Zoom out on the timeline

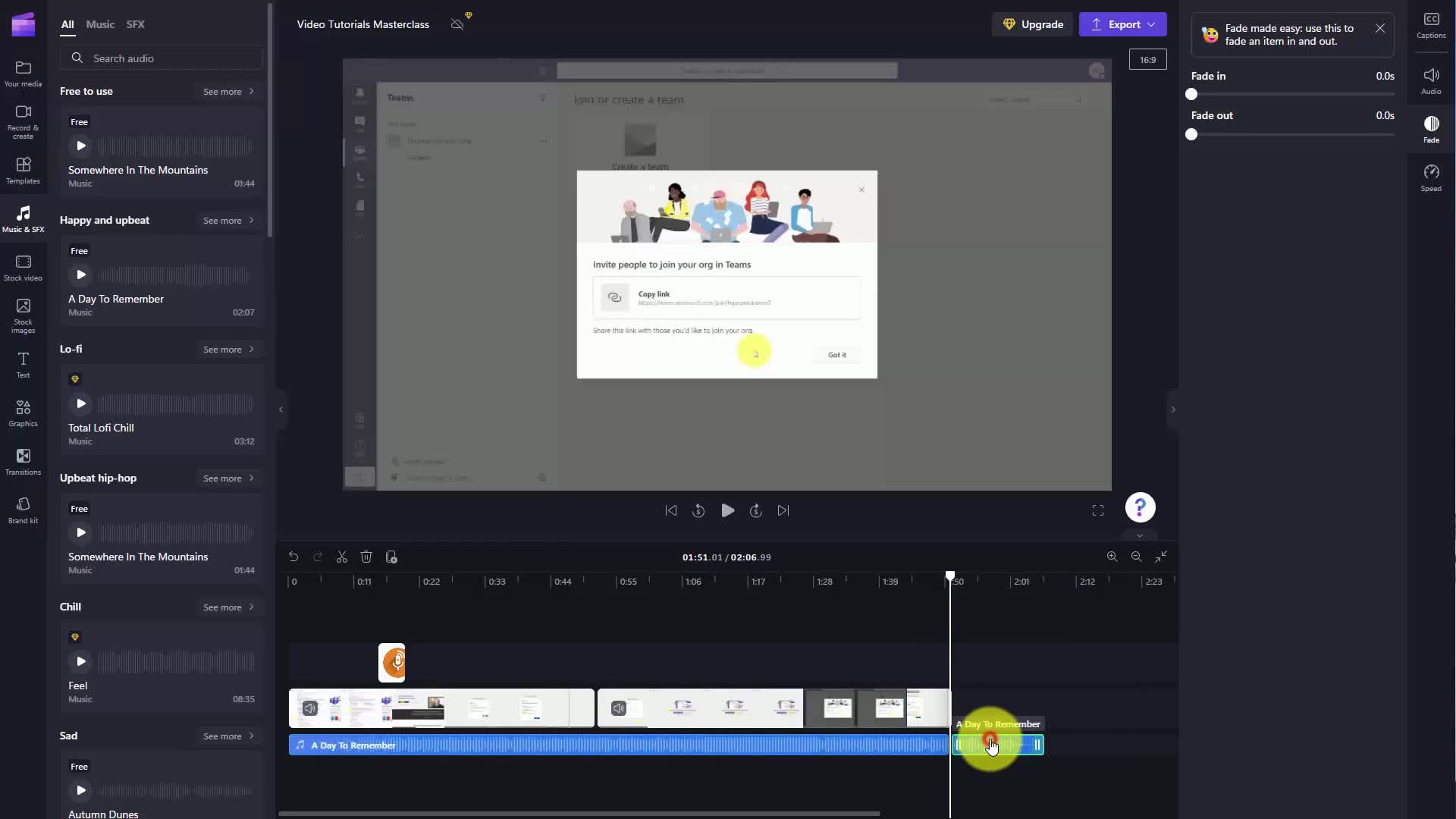click(x=1136, y=557)
